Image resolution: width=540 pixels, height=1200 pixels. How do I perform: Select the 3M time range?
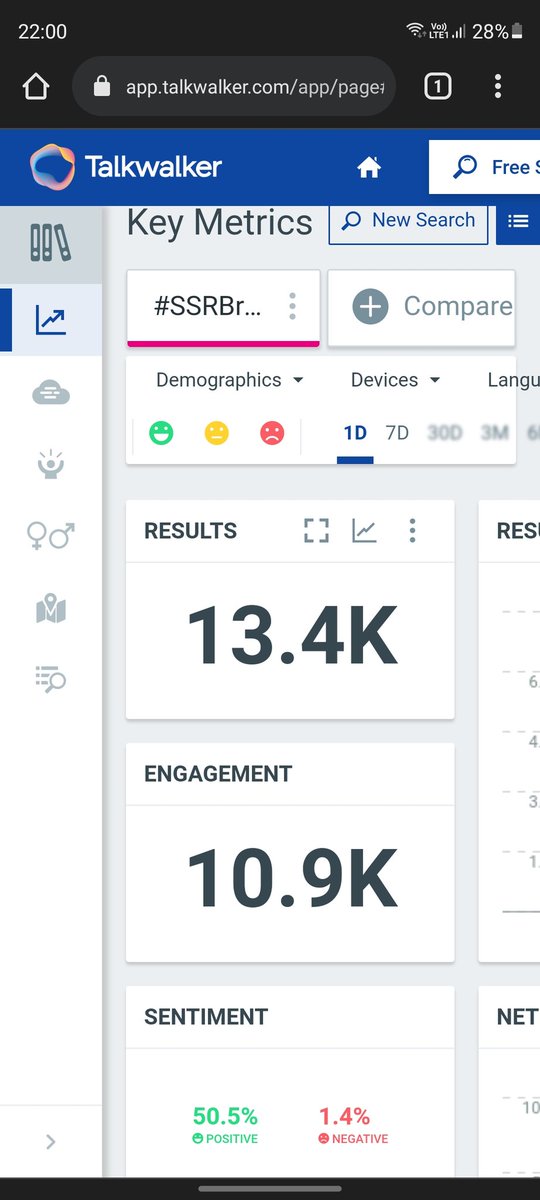(494, 433)
